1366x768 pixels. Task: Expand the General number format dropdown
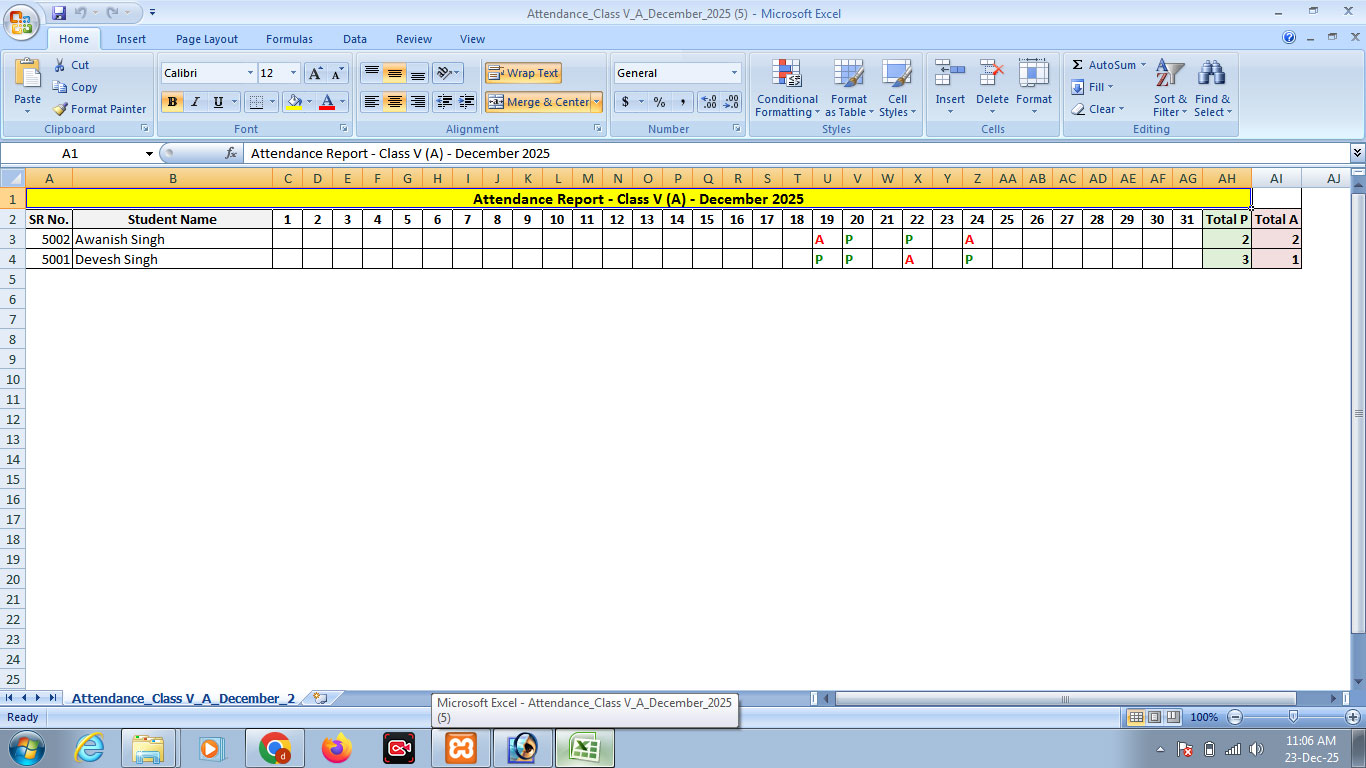click(x=734, y=73)
